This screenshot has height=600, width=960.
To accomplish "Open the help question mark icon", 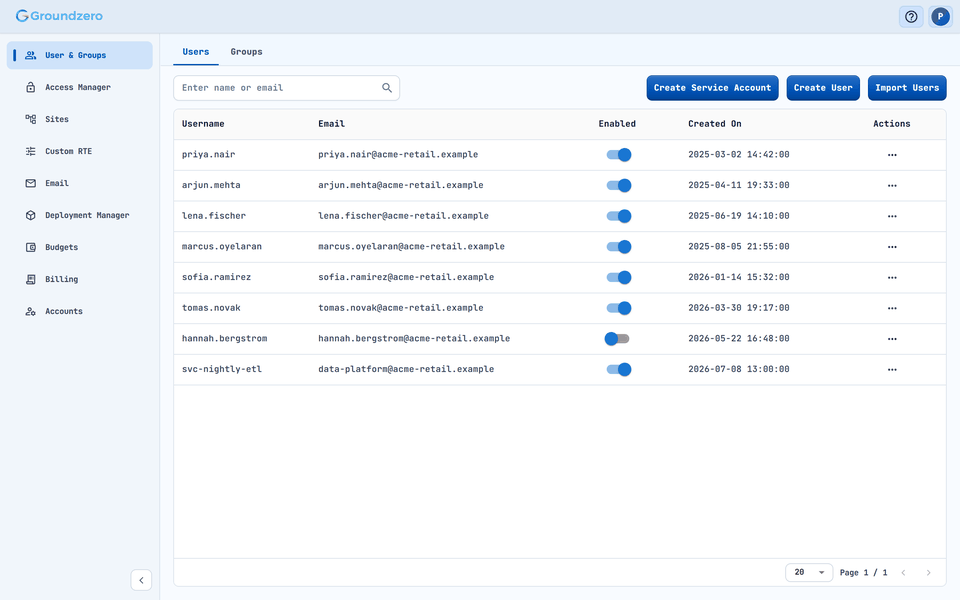I will click(911, 17).
